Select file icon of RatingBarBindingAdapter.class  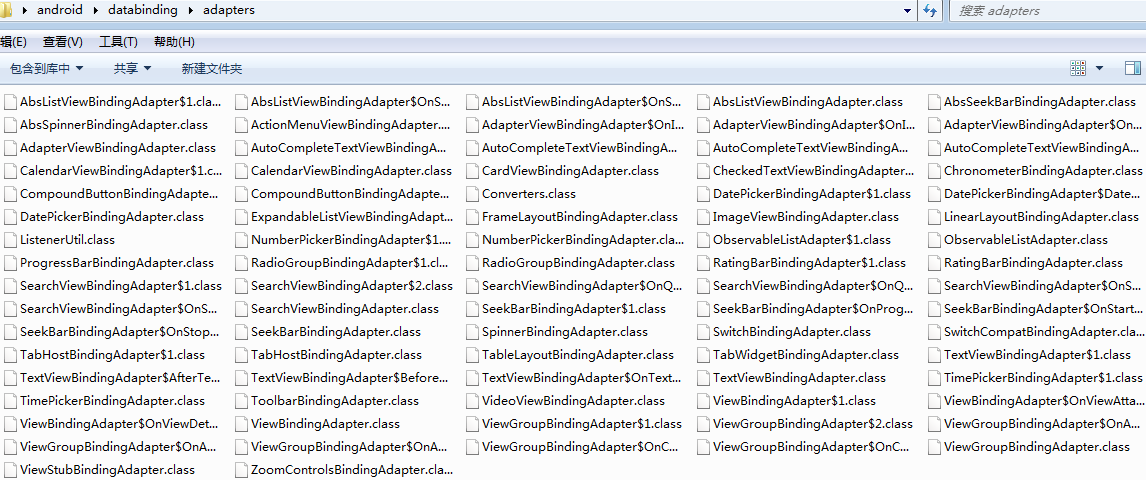(933, 262)
